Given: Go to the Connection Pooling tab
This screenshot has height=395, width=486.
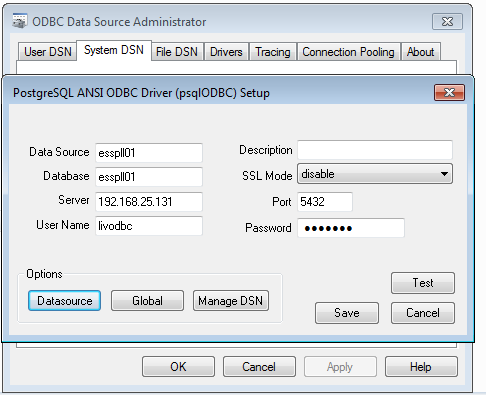Looking at the screenshot, I should coord(348,52).
